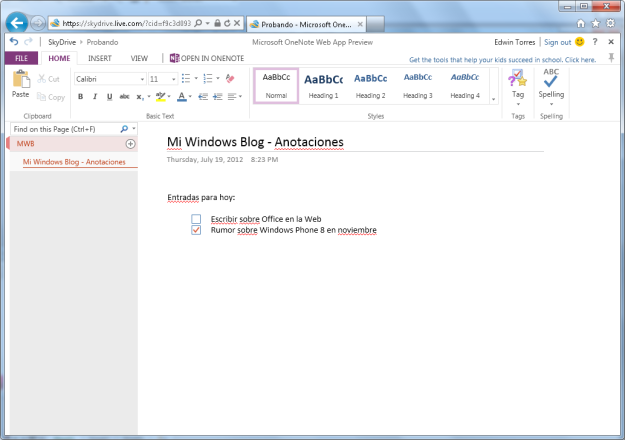Toggle Strikethrough formatting
Viewport: 625px width, 440px height.
click(x=124, y=96)
